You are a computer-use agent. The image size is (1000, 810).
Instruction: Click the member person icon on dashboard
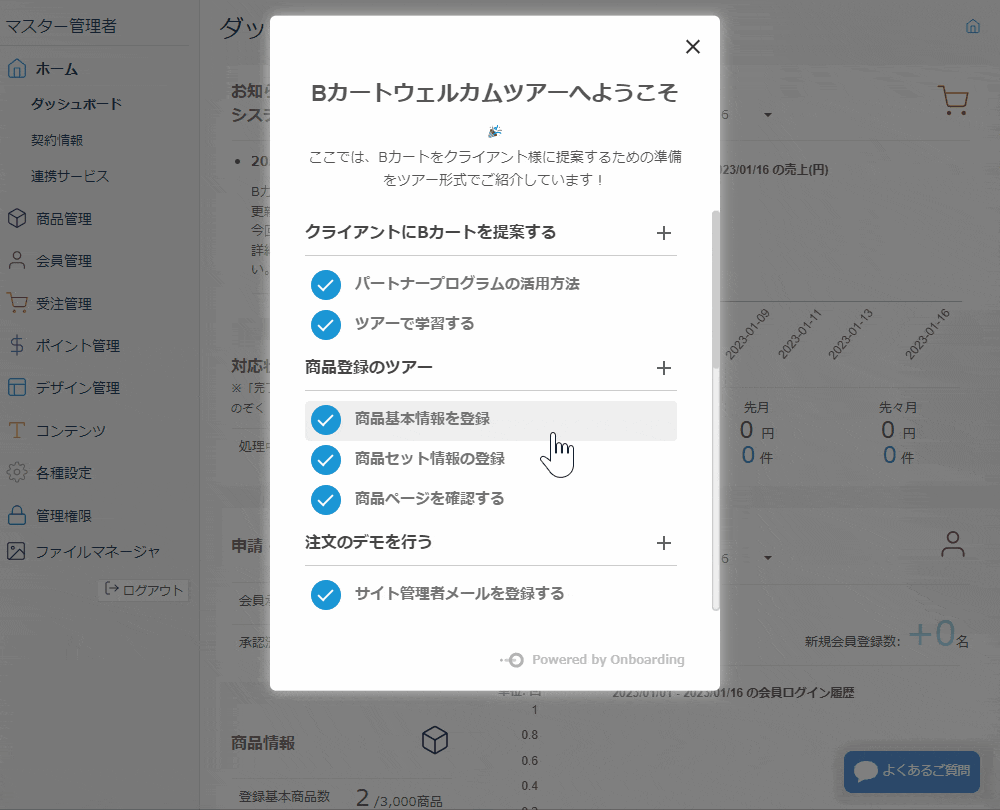(x=953, y=543)
